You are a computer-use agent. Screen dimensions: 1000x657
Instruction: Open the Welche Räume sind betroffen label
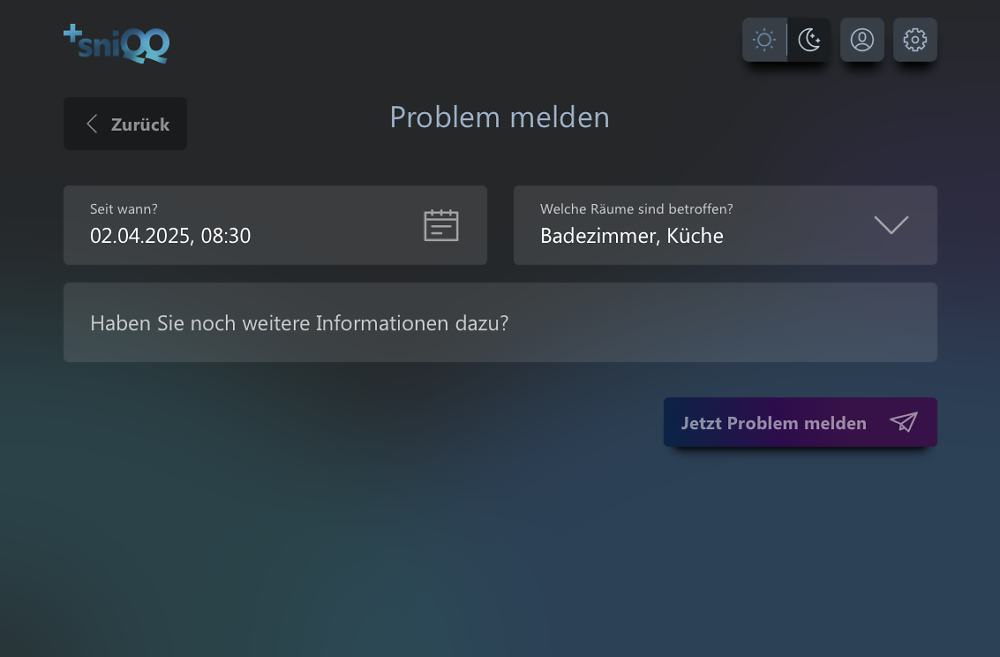coord(636,209)
